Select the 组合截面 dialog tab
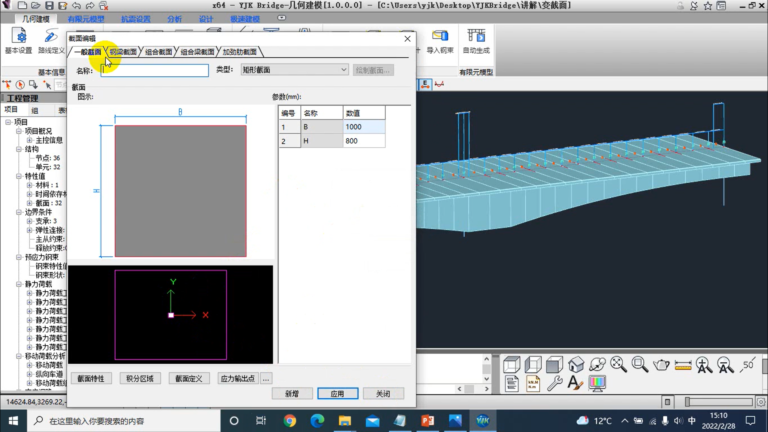The width and height of the screenshot is (768, 432). (158, 52)
